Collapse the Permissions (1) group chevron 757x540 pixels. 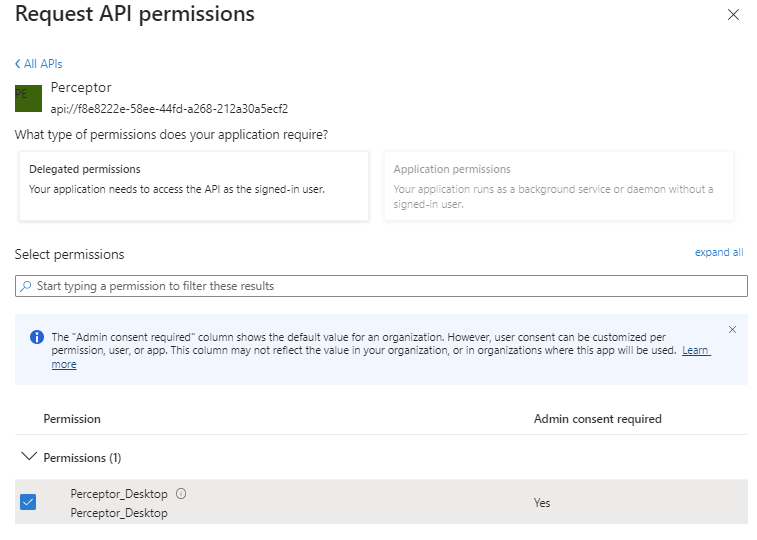pyautogui.click(x=29, y=456)
